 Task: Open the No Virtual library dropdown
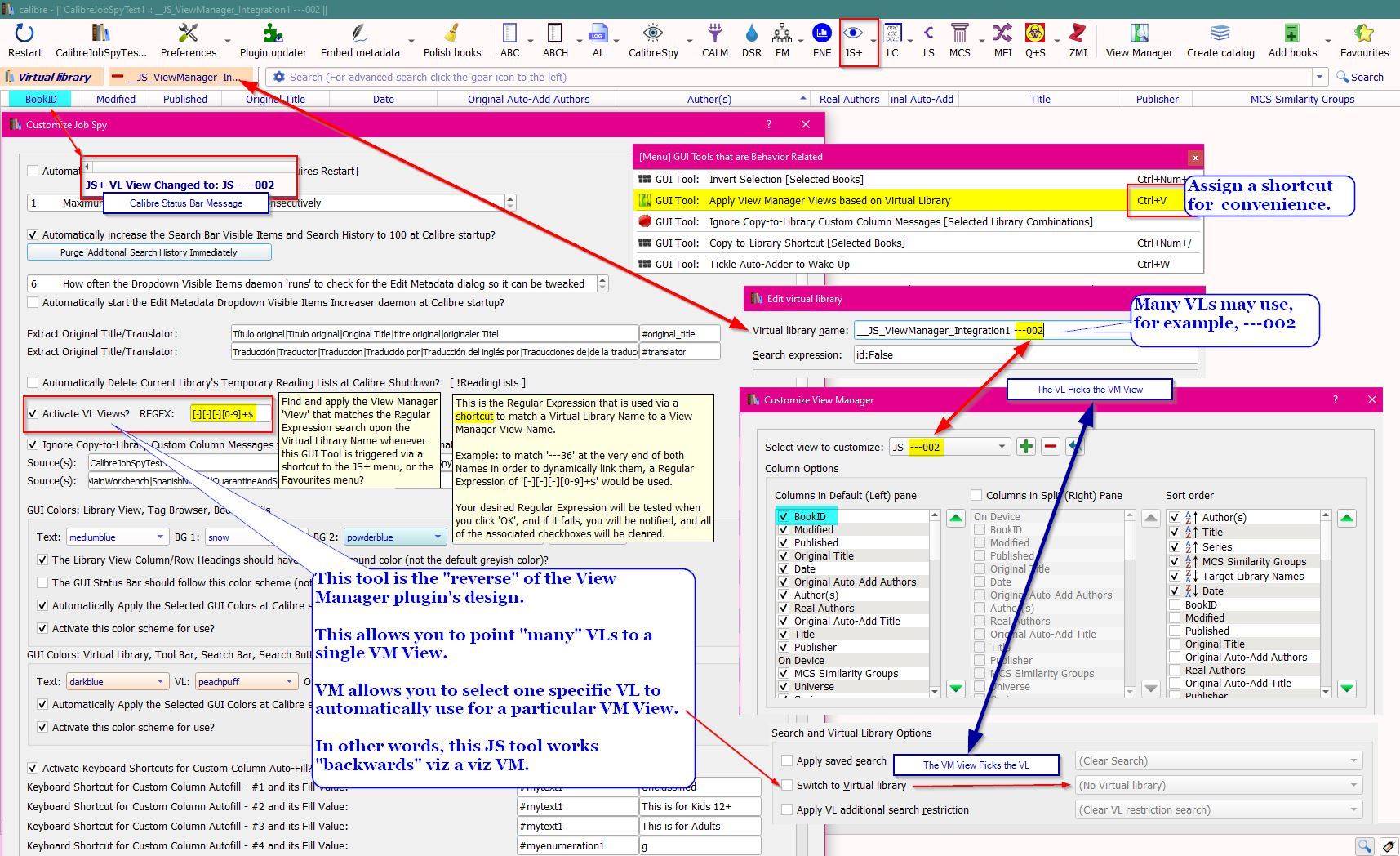point(1219,785)
